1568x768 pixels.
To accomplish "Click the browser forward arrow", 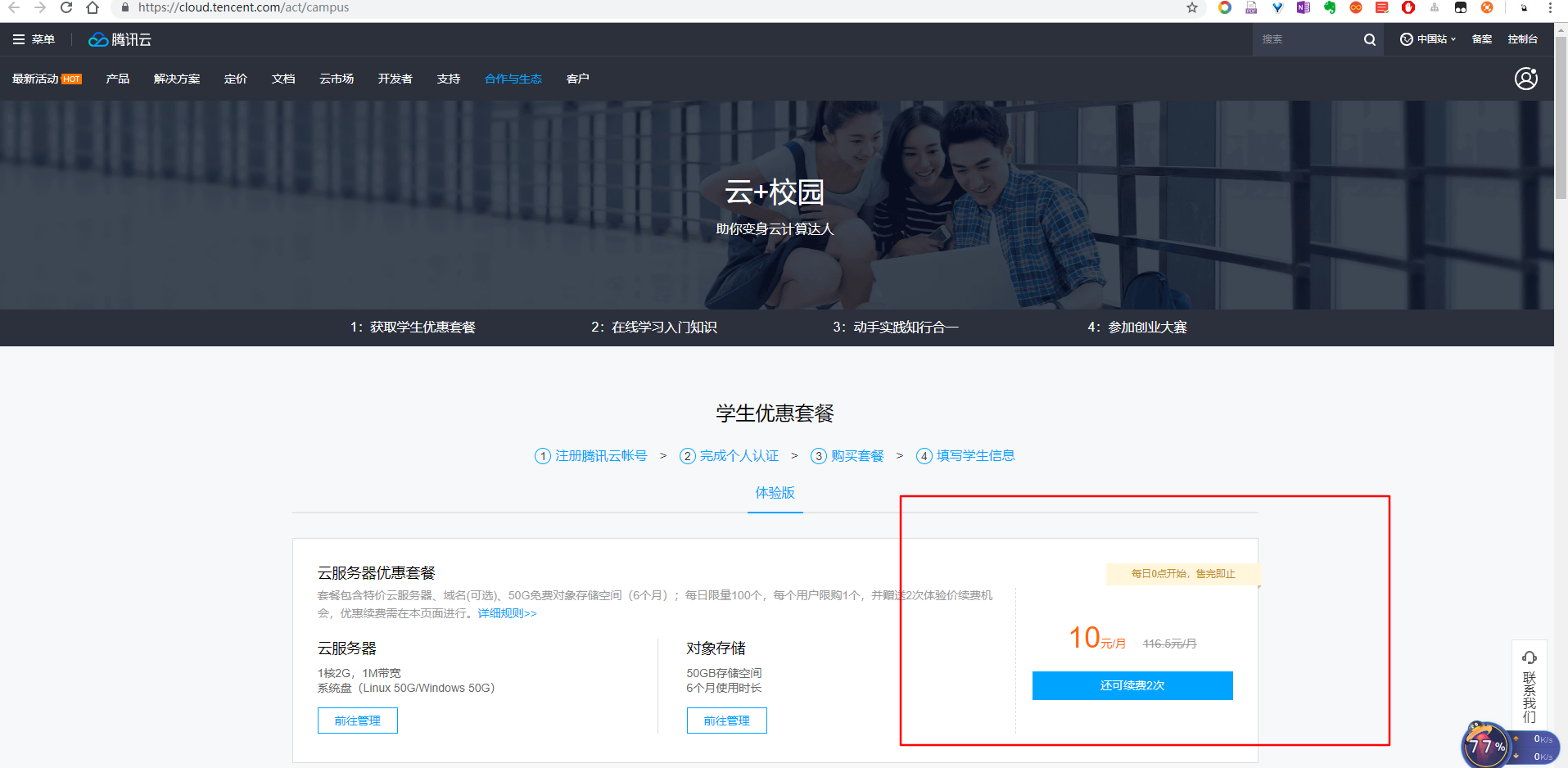I will coord(40,7).
